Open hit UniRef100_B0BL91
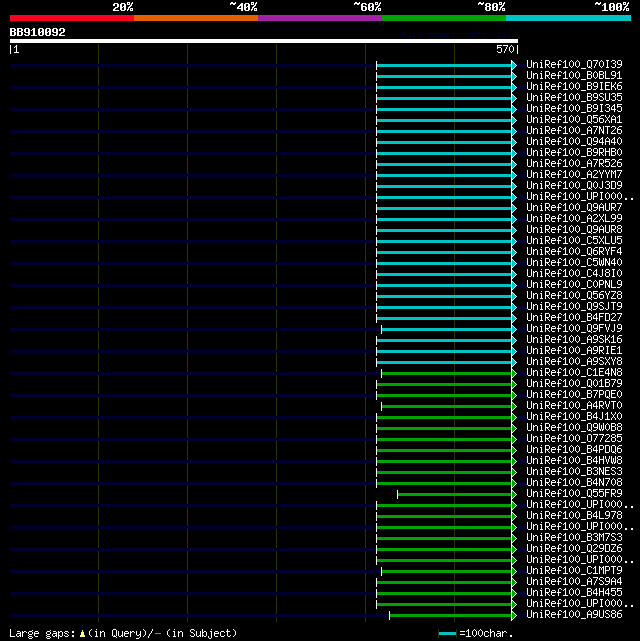 click(574, 75)
